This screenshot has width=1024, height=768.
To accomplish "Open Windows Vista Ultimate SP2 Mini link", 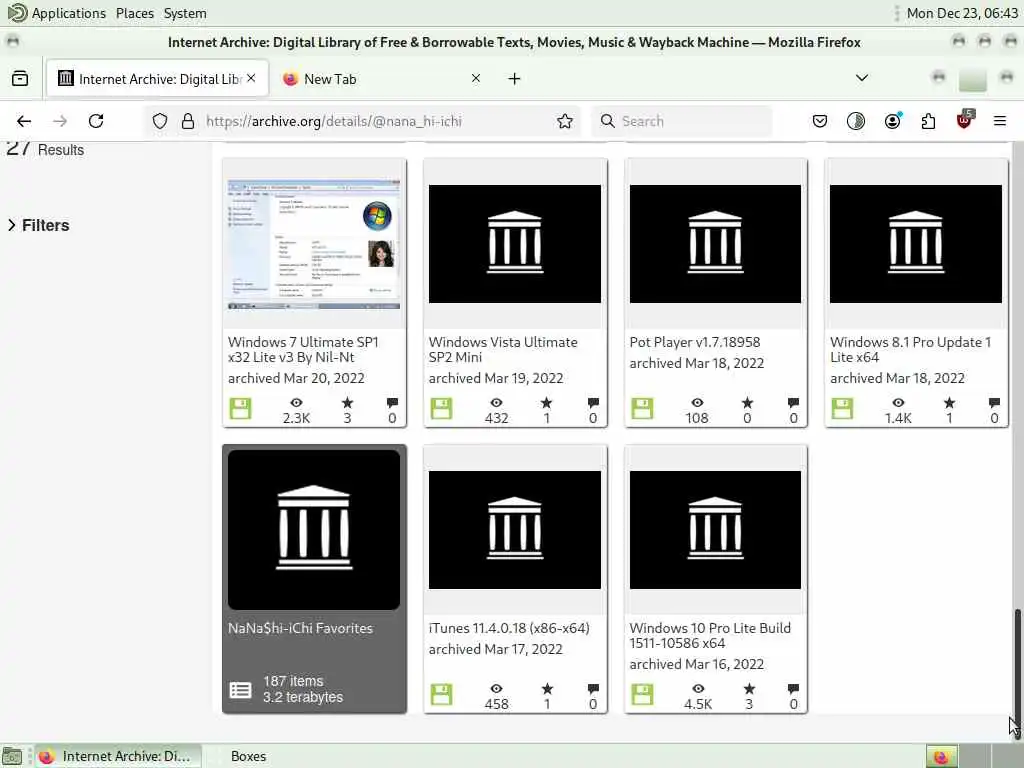I will 503,349.
